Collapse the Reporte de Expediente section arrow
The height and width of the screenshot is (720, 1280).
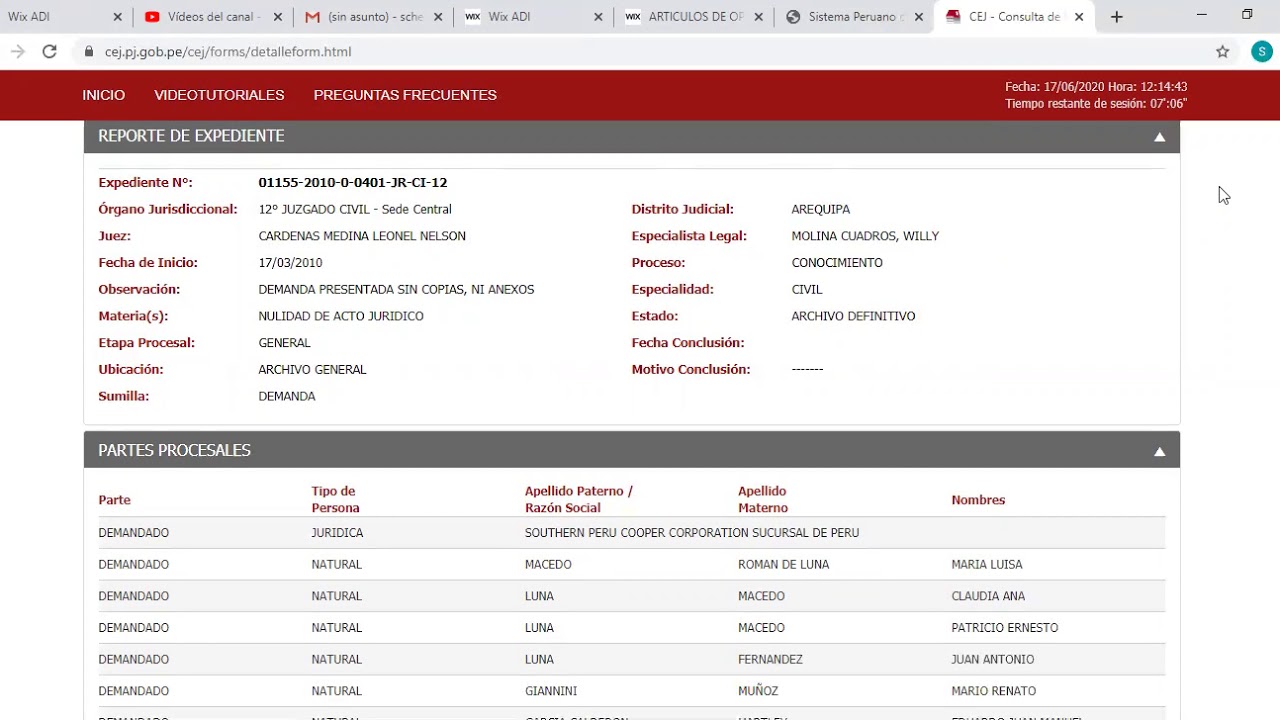pyautogui.click(x=1160, y=137)
